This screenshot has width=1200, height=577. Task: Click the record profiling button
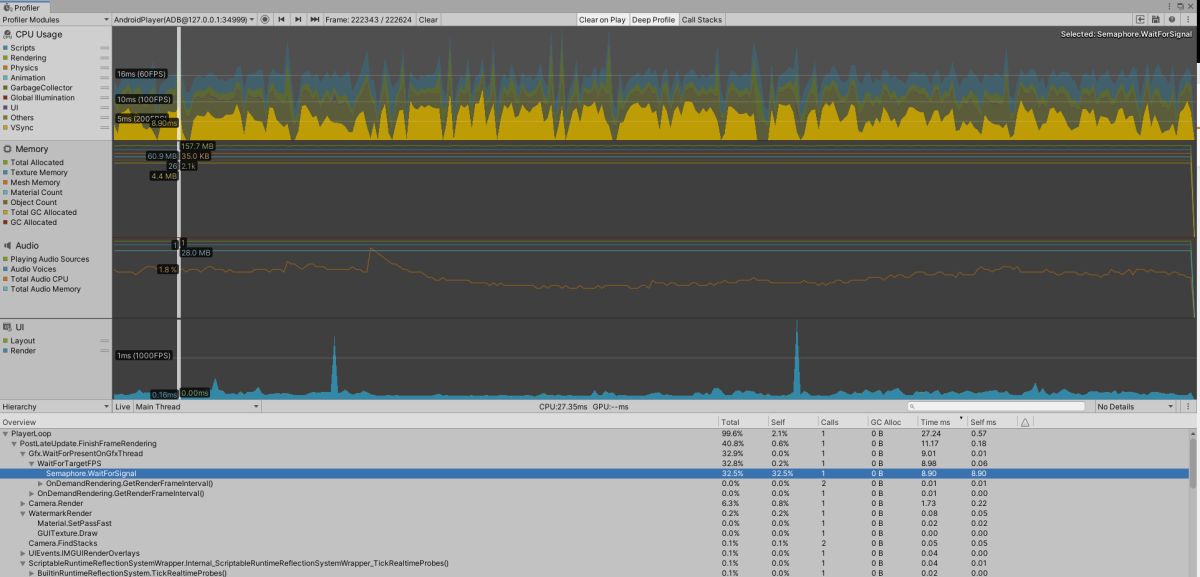click(265, 19)
